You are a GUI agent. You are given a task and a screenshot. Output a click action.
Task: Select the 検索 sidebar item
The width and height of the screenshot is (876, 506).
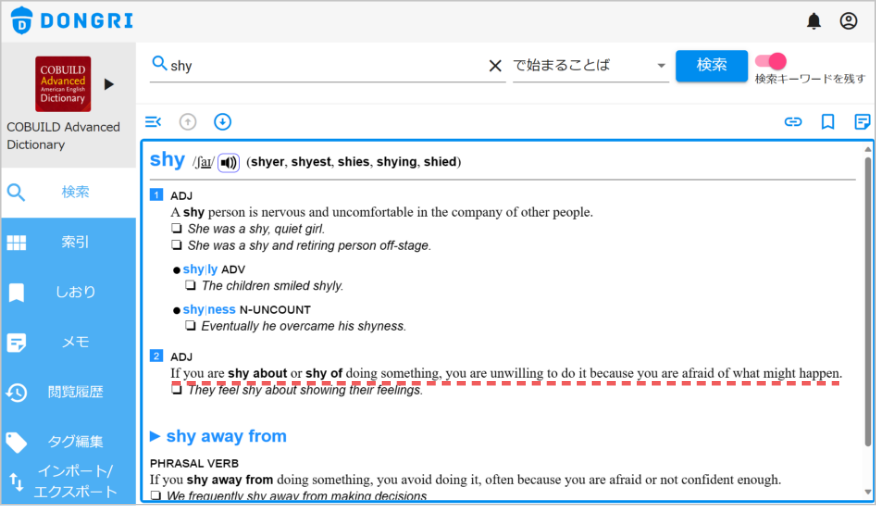68,192
